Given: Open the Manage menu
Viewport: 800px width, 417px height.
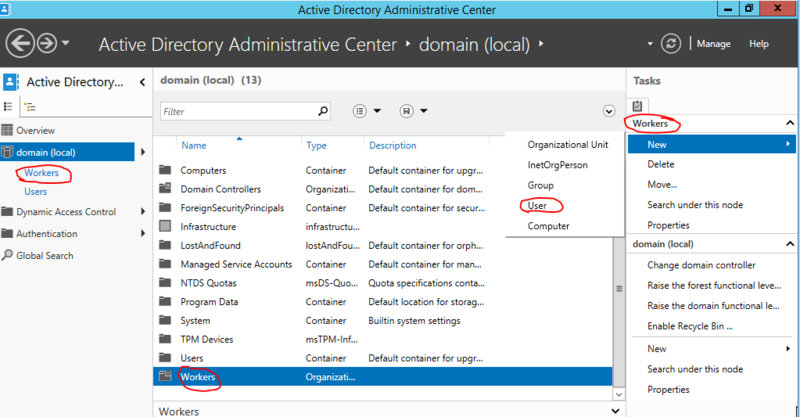Looking at the screenshot, I should pos(713,44).
